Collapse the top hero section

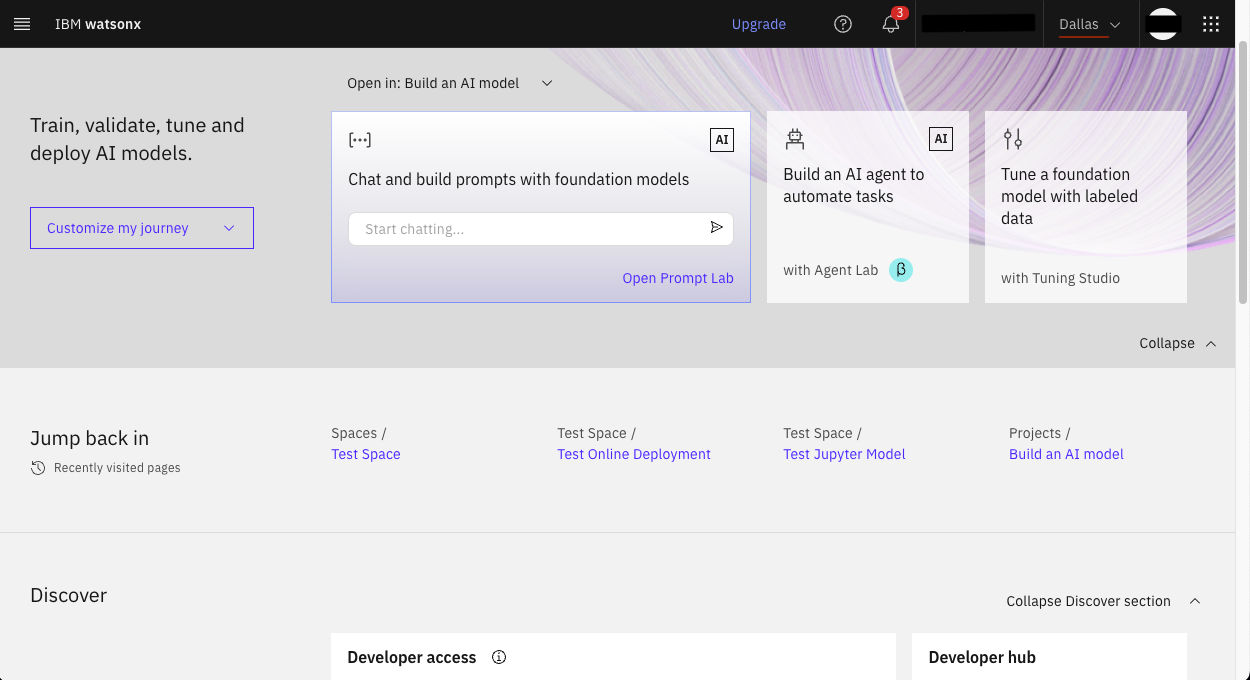(1178, 343)
